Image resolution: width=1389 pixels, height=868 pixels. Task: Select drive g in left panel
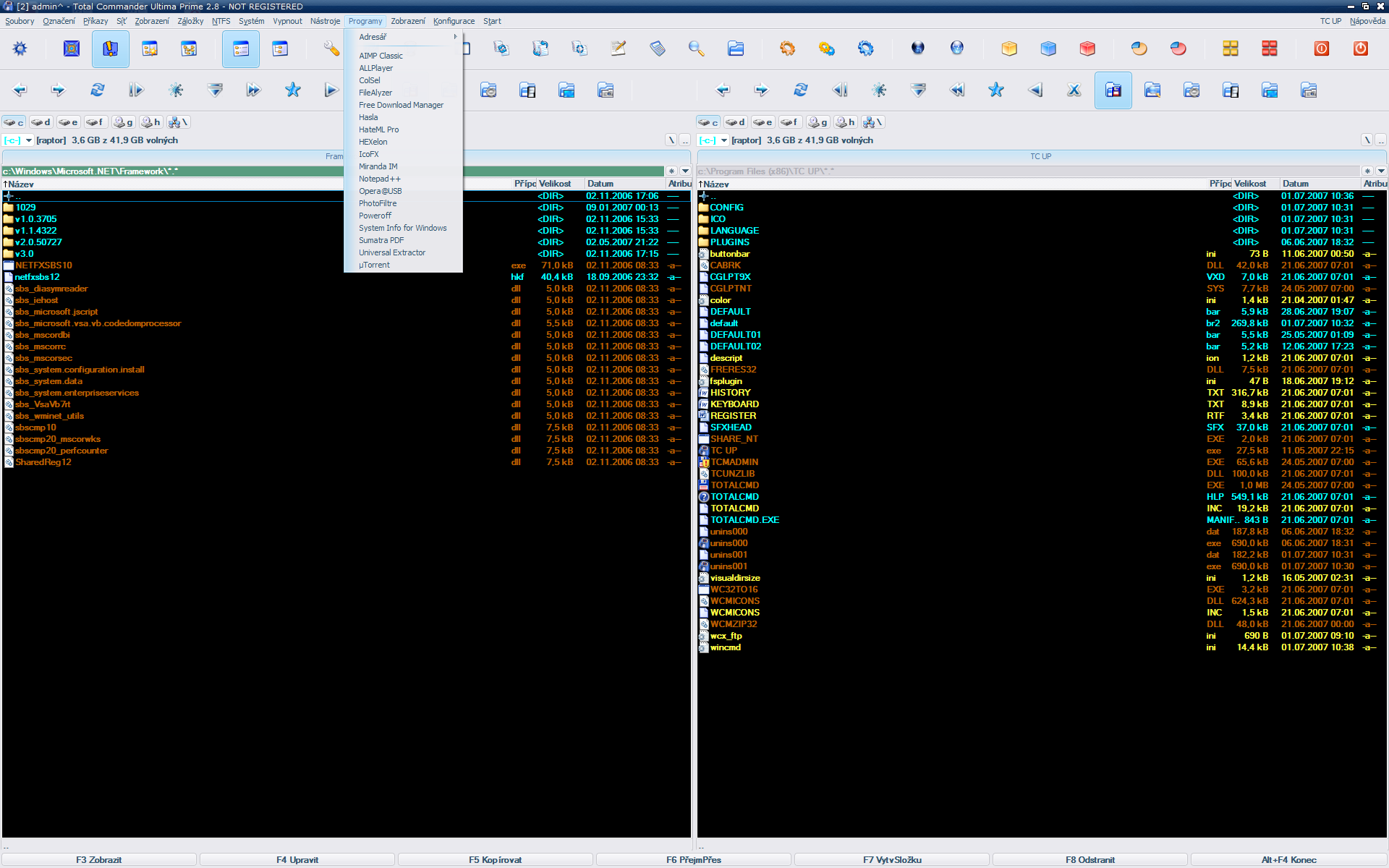[x=124, y=122]
